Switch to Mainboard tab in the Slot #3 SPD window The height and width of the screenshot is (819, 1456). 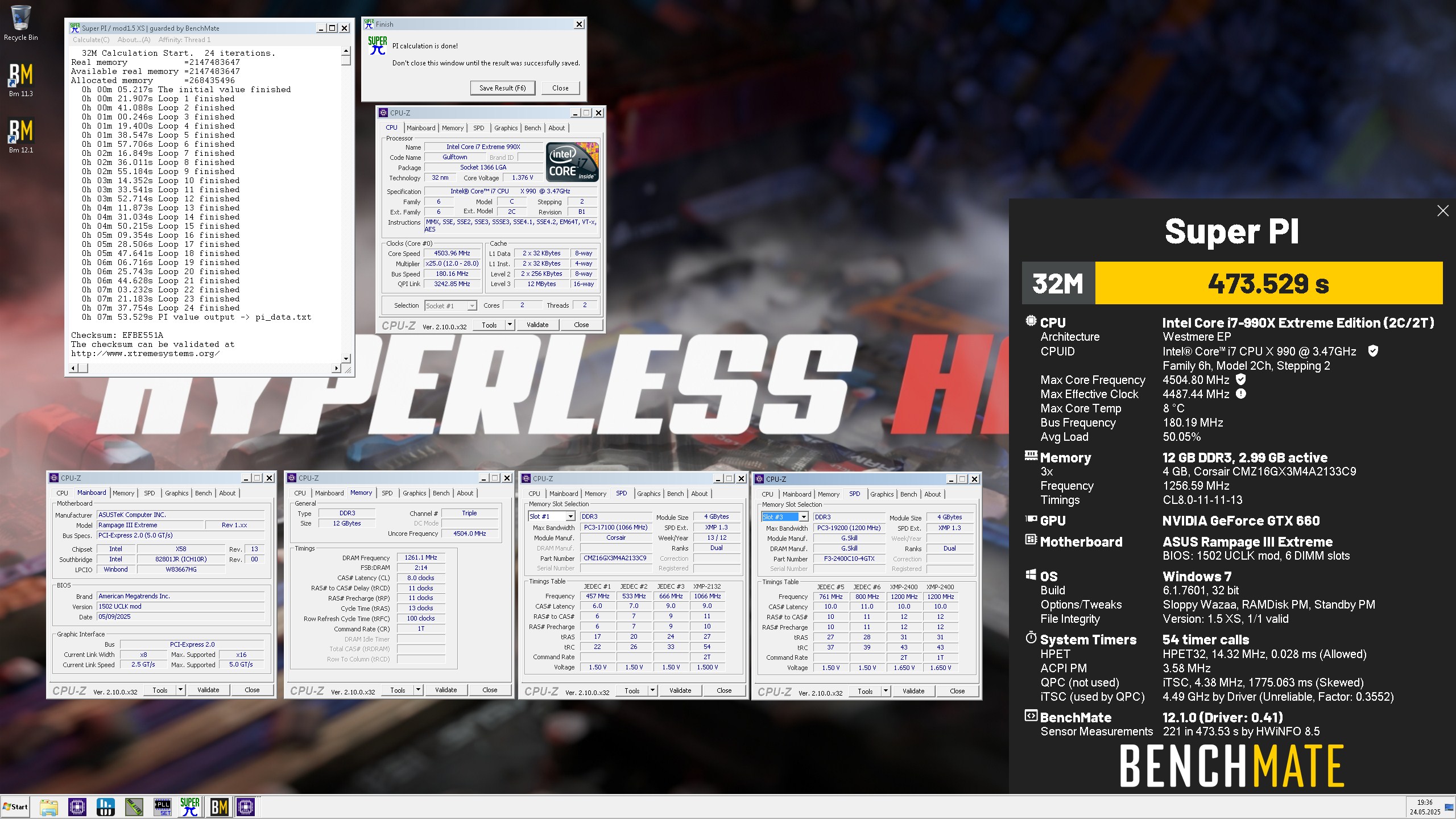click(797, 494)
